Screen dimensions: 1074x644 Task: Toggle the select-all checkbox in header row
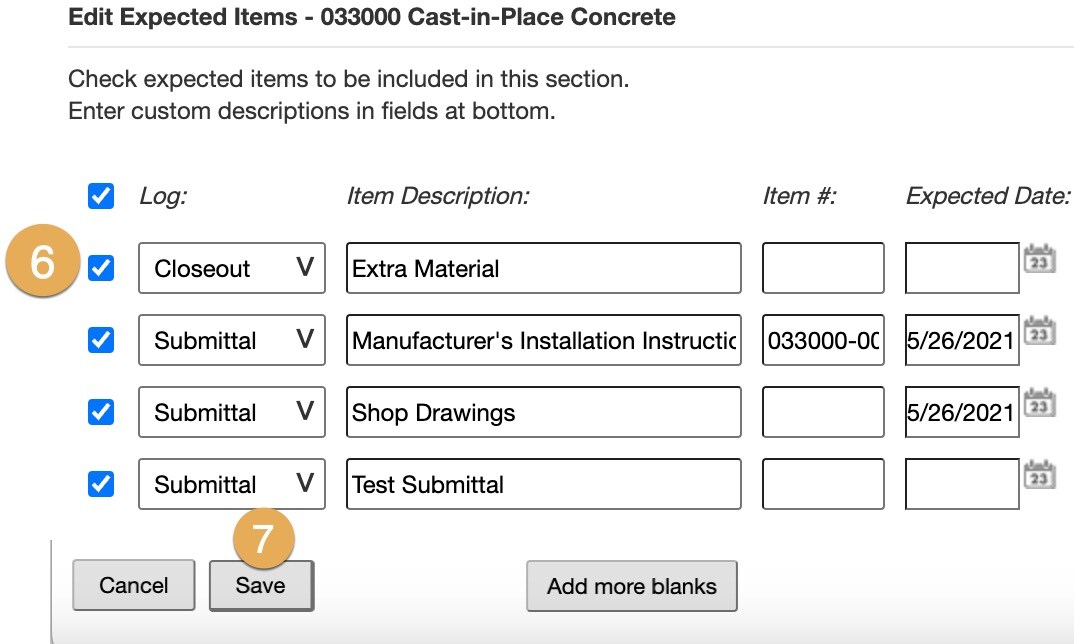(x=101, y=196)
